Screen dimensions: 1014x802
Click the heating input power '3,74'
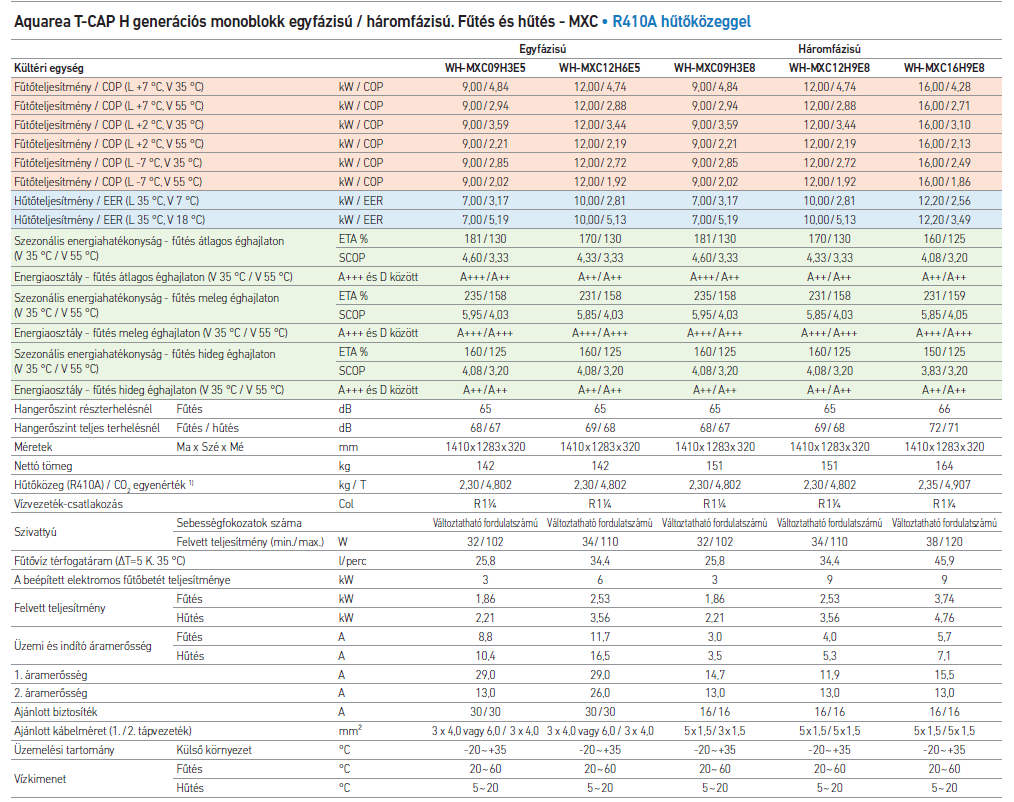tap(944, 599)
